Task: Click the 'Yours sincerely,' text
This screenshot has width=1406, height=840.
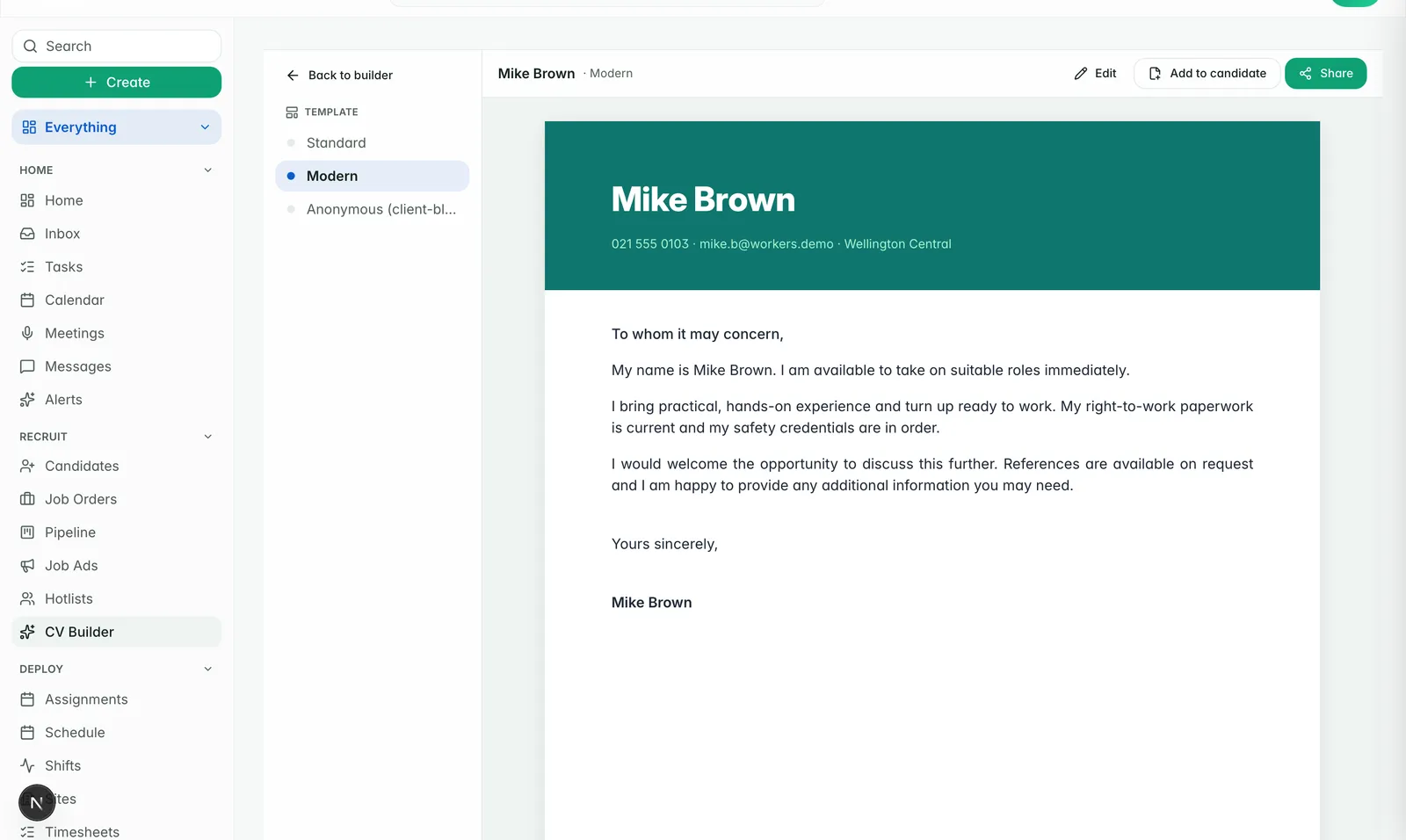Action: click(x=664, y=544)
